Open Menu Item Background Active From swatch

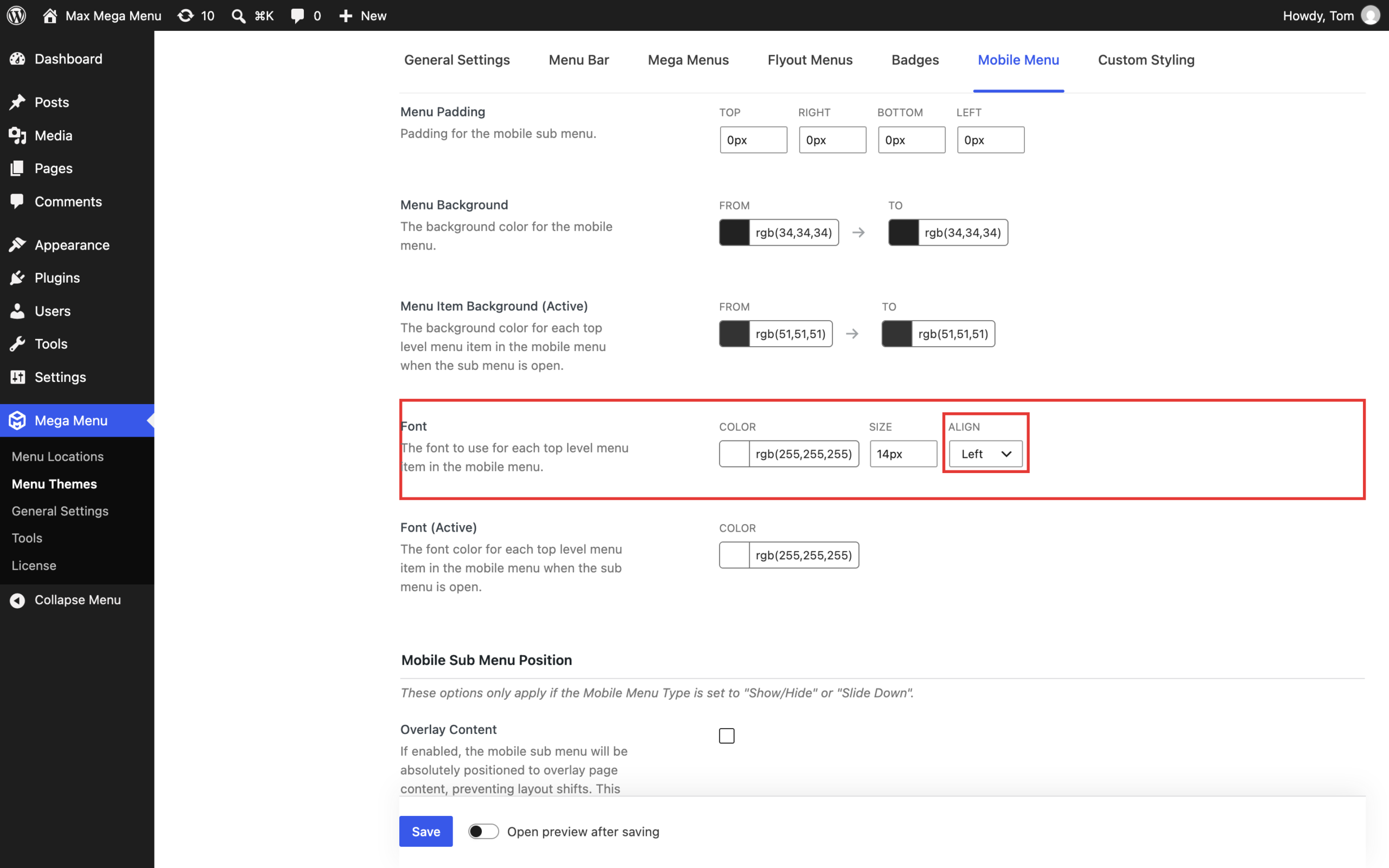tap(734, 334)
